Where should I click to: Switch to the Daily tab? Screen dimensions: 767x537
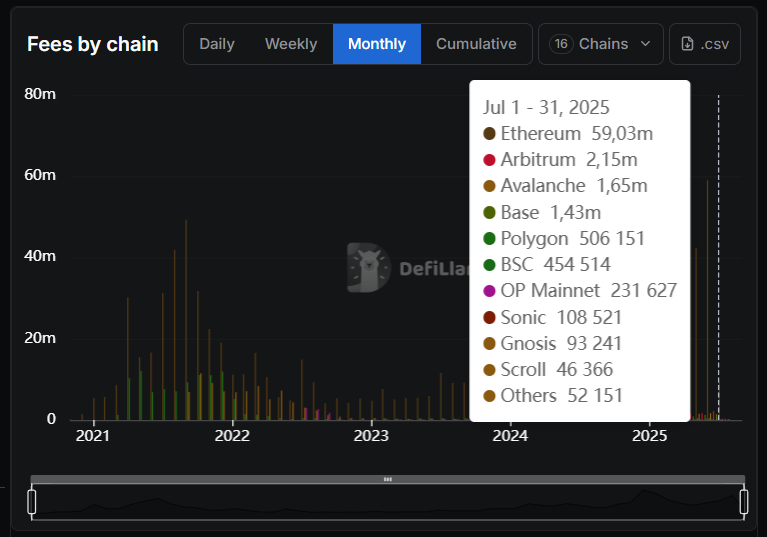tap(217, 44)
